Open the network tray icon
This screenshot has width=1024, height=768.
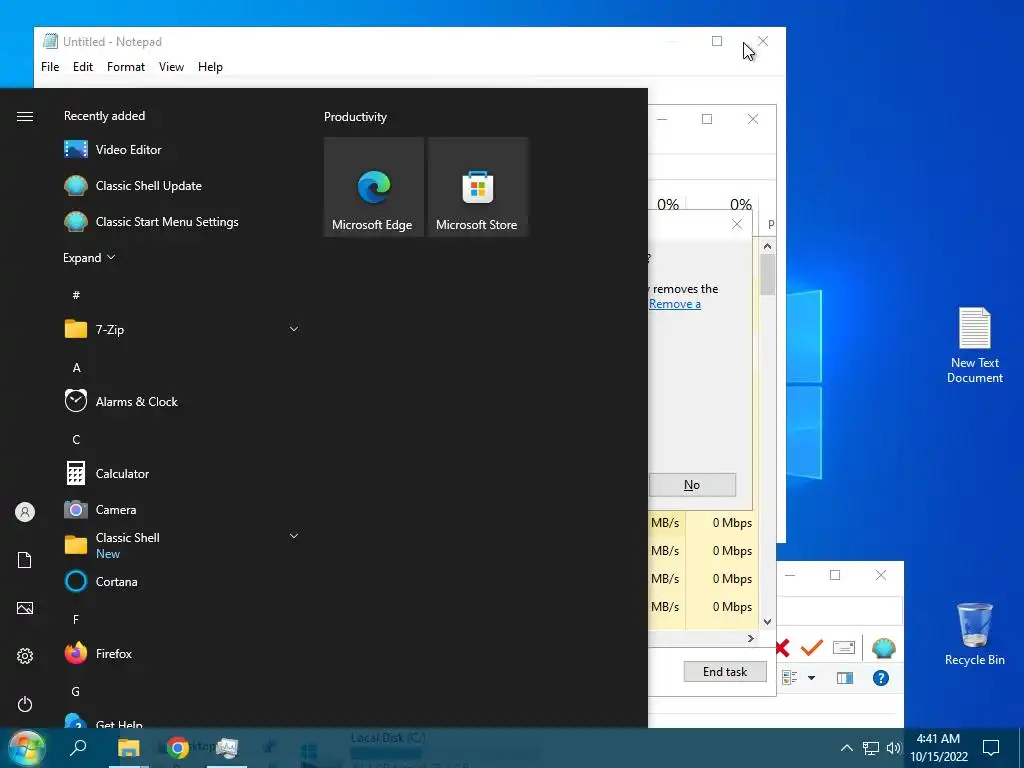point(871,748)
